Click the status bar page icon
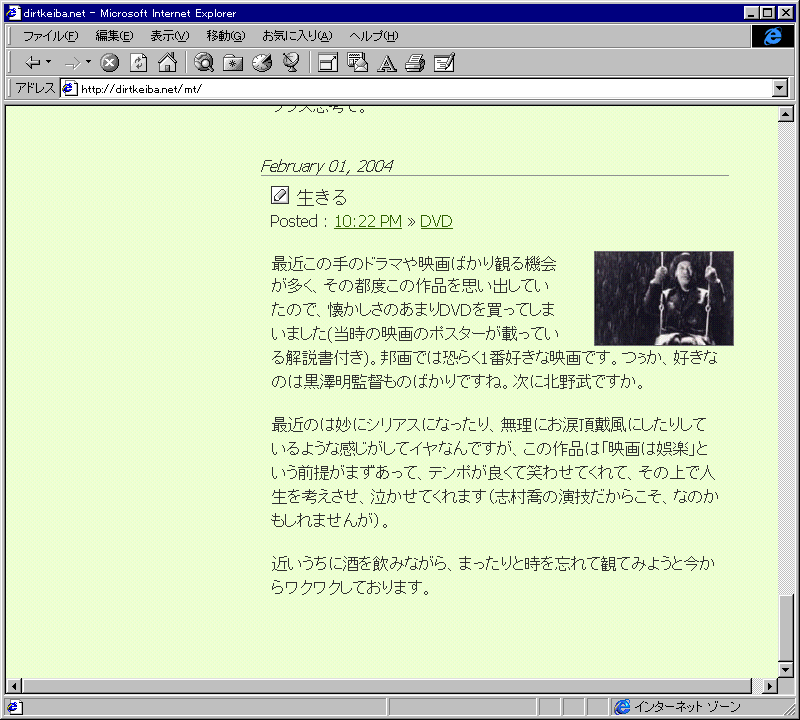800x720 pixels. pos(14,707)
